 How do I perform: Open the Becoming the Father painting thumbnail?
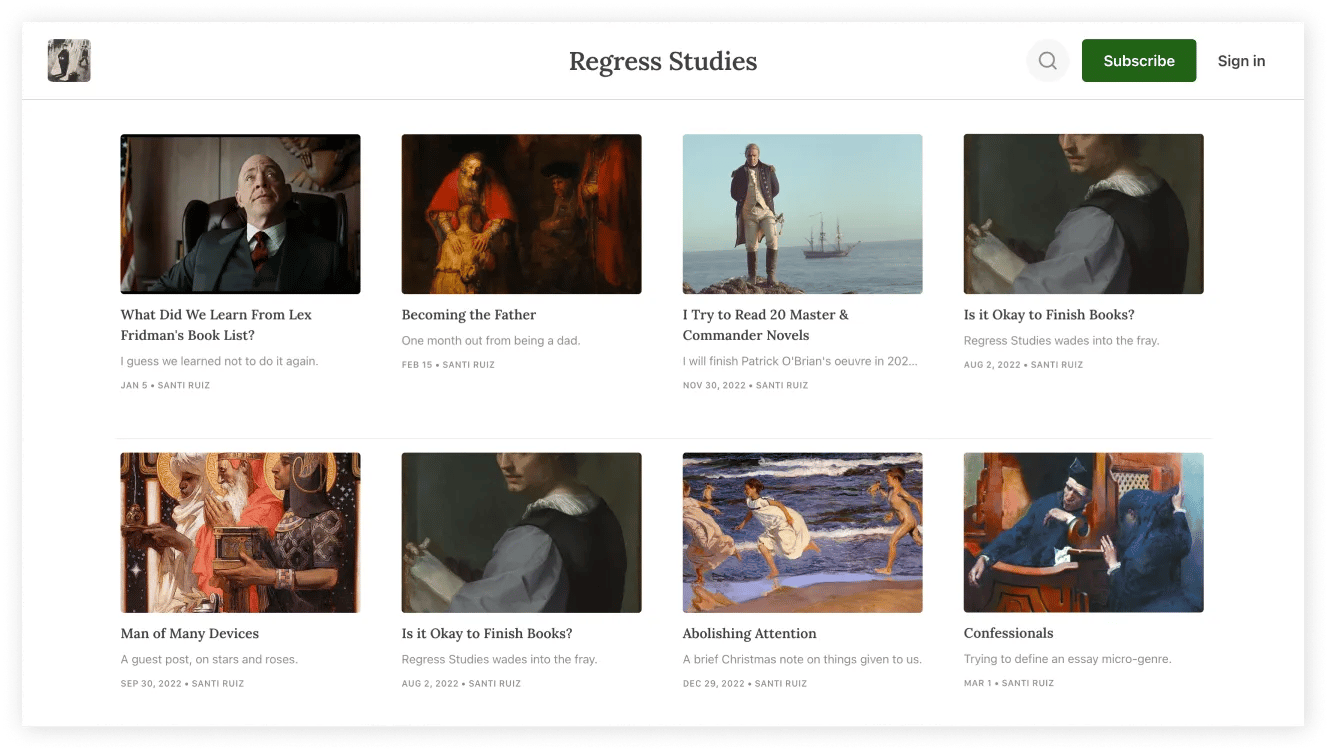click(521, 214)
